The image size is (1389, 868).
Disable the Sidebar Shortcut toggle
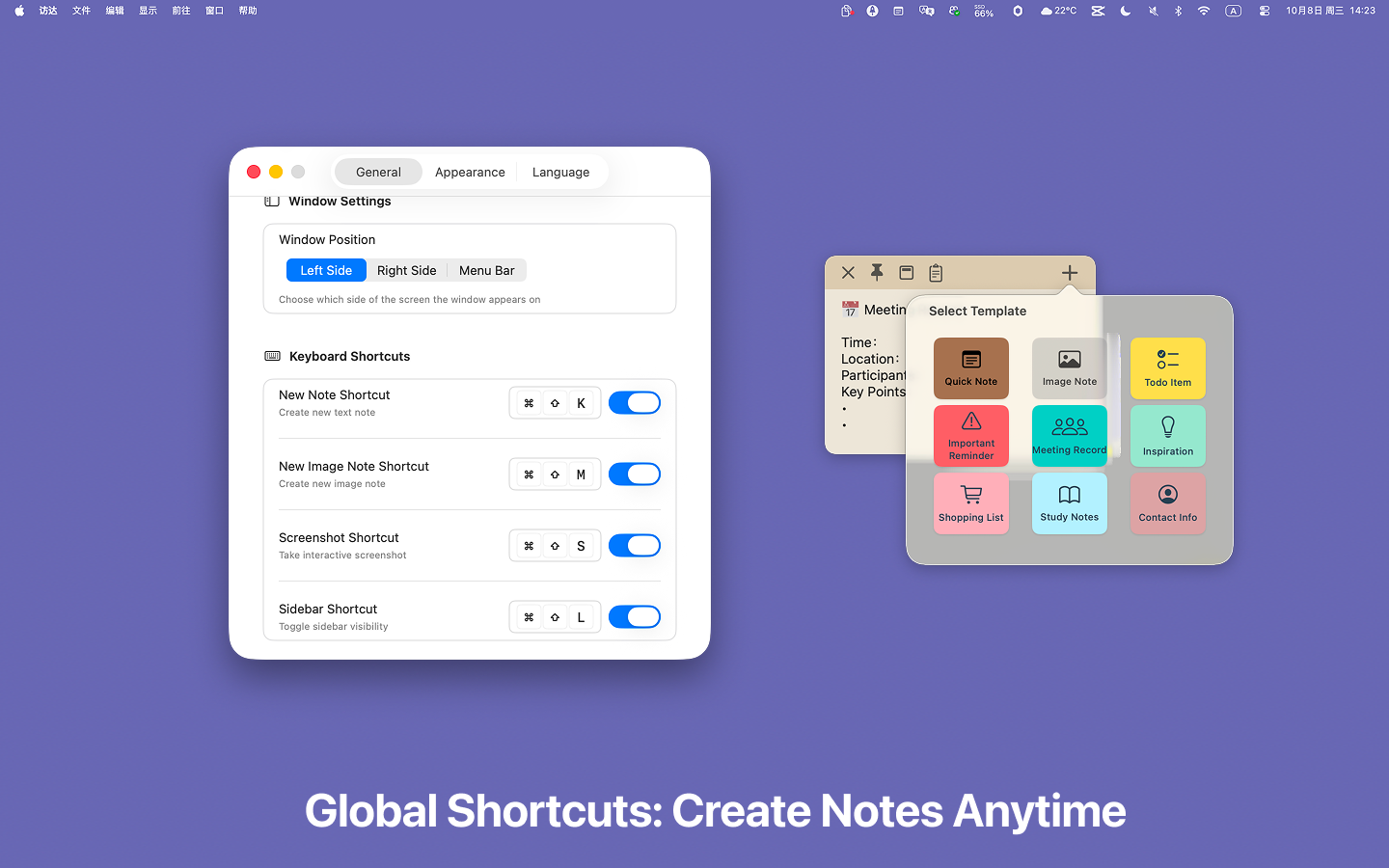(x=635, y=616)
